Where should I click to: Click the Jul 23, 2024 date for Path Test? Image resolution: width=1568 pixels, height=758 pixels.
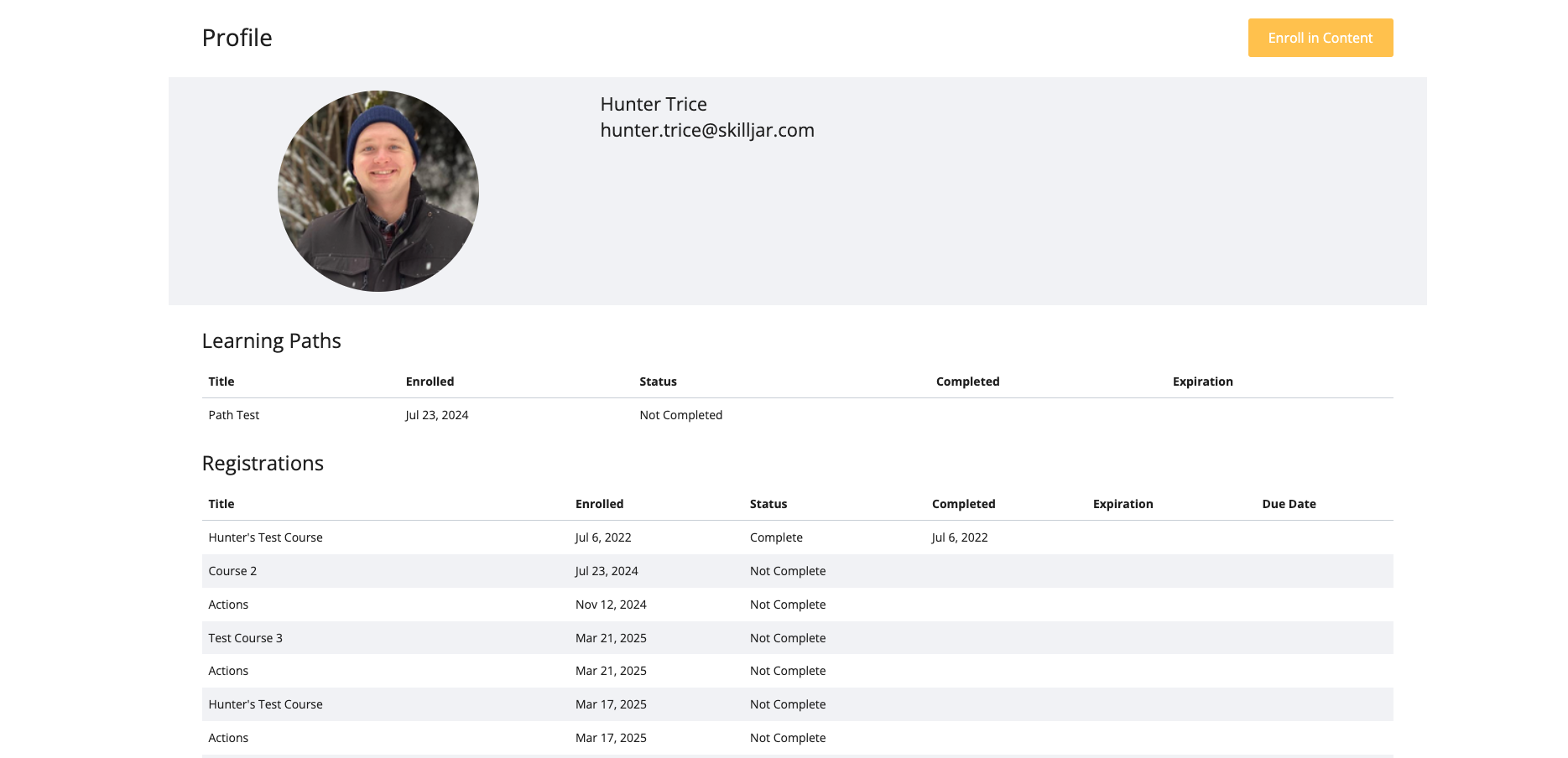pyautogui.click(x=437, y=415)
